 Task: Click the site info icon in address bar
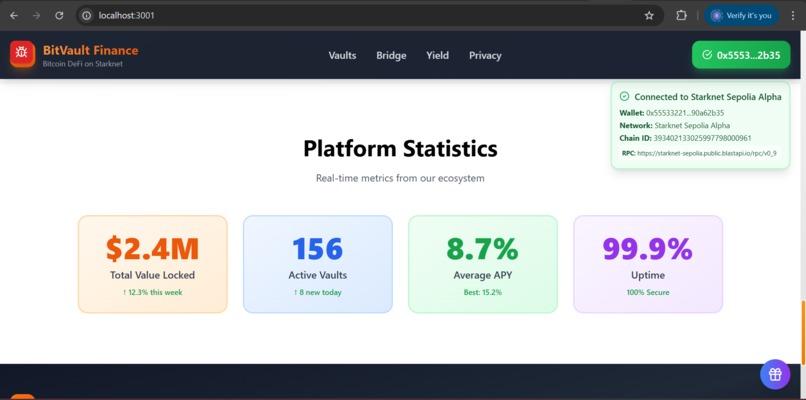coord(87,15)
